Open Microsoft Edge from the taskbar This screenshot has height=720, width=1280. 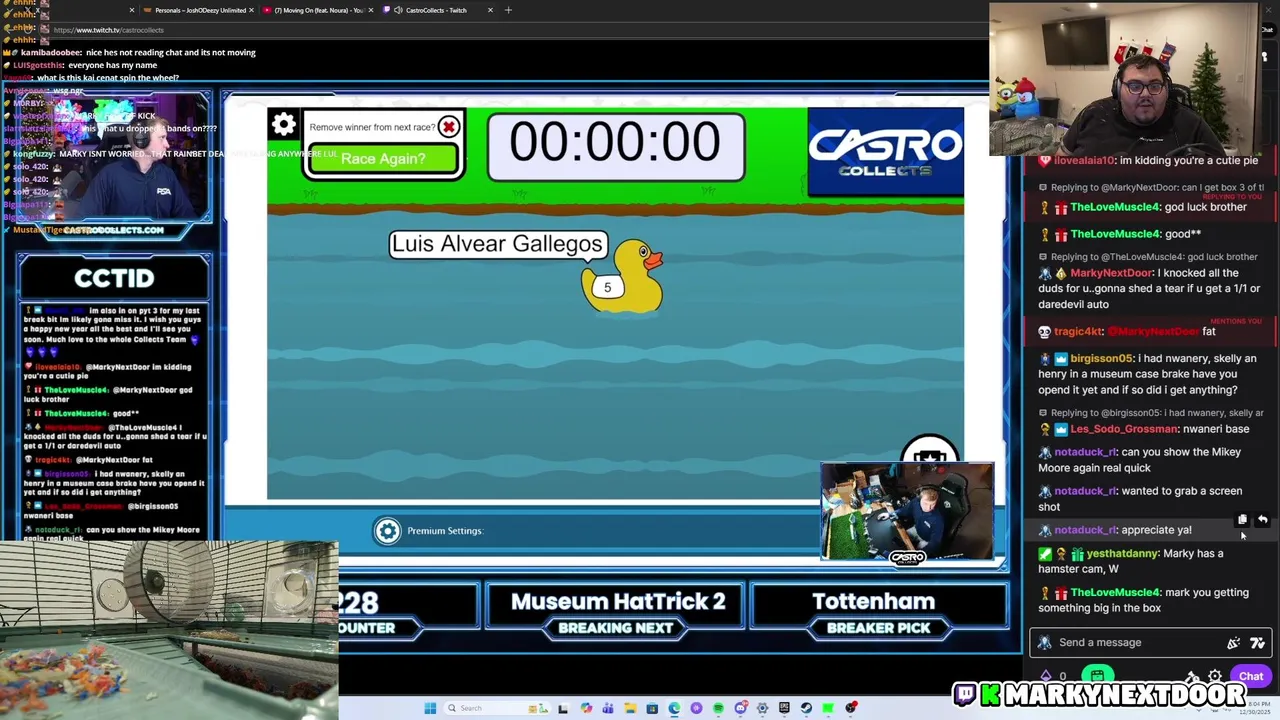point(674,708)
